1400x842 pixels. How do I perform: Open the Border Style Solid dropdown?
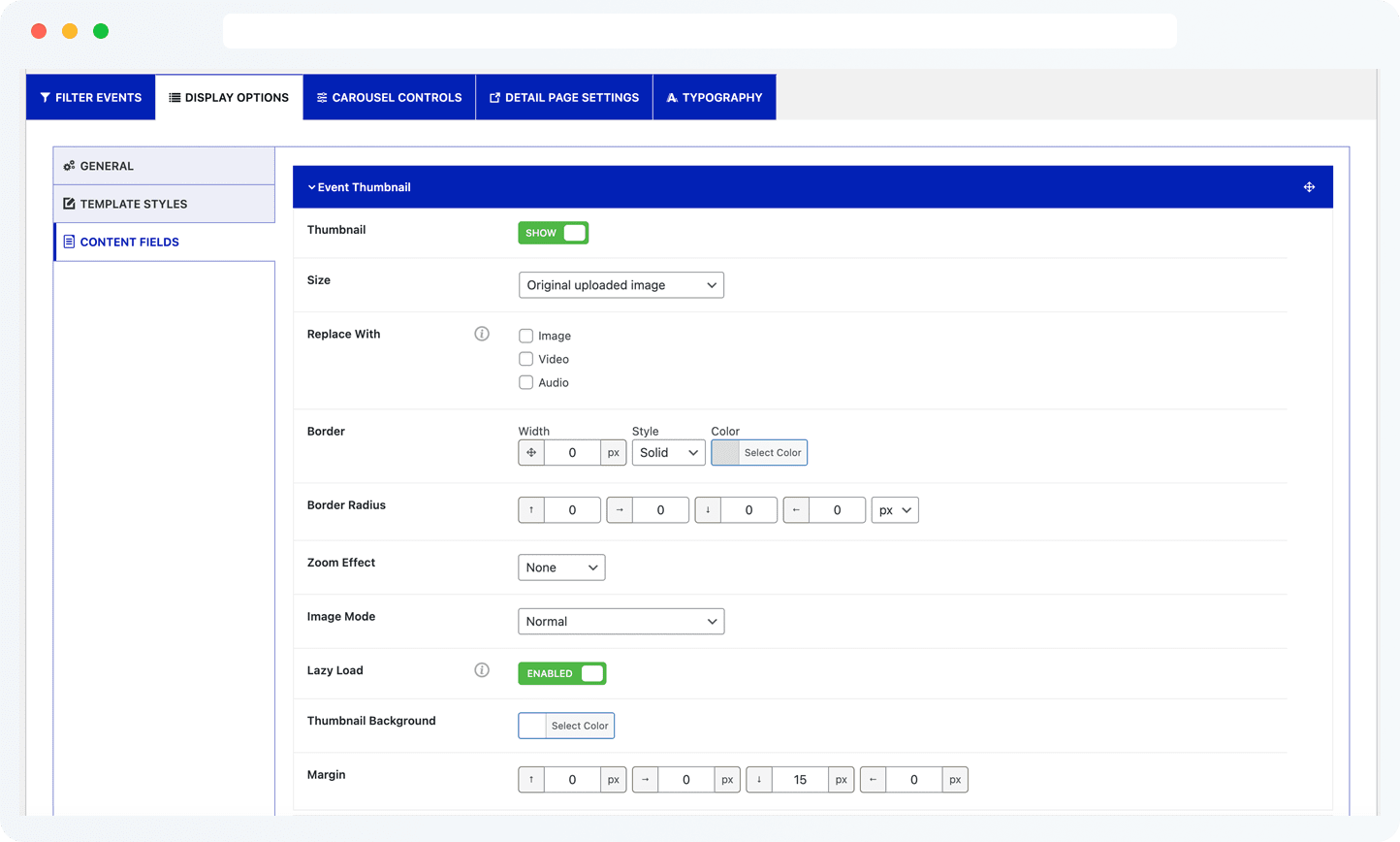click(669, 453)
